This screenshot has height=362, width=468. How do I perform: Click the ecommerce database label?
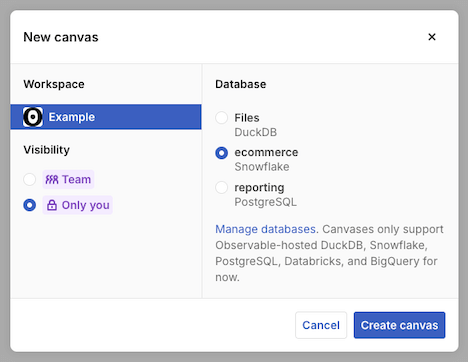[x=266, y=152]
